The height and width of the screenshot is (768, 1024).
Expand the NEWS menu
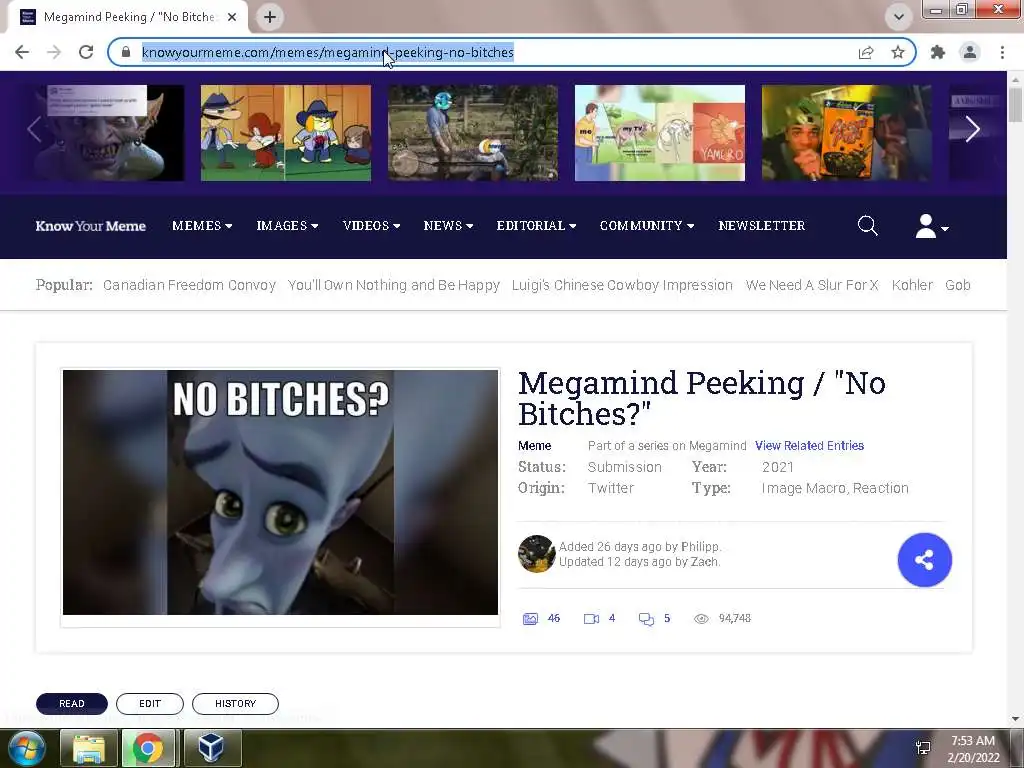point(448,226)
